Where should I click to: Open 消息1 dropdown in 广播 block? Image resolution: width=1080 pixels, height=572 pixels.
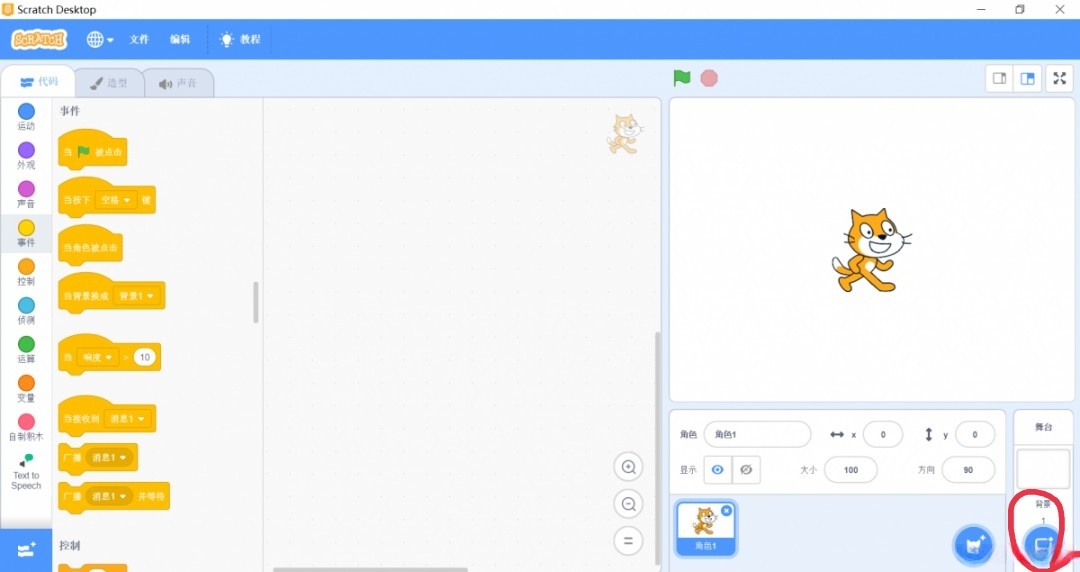click(x=110, y=458)
